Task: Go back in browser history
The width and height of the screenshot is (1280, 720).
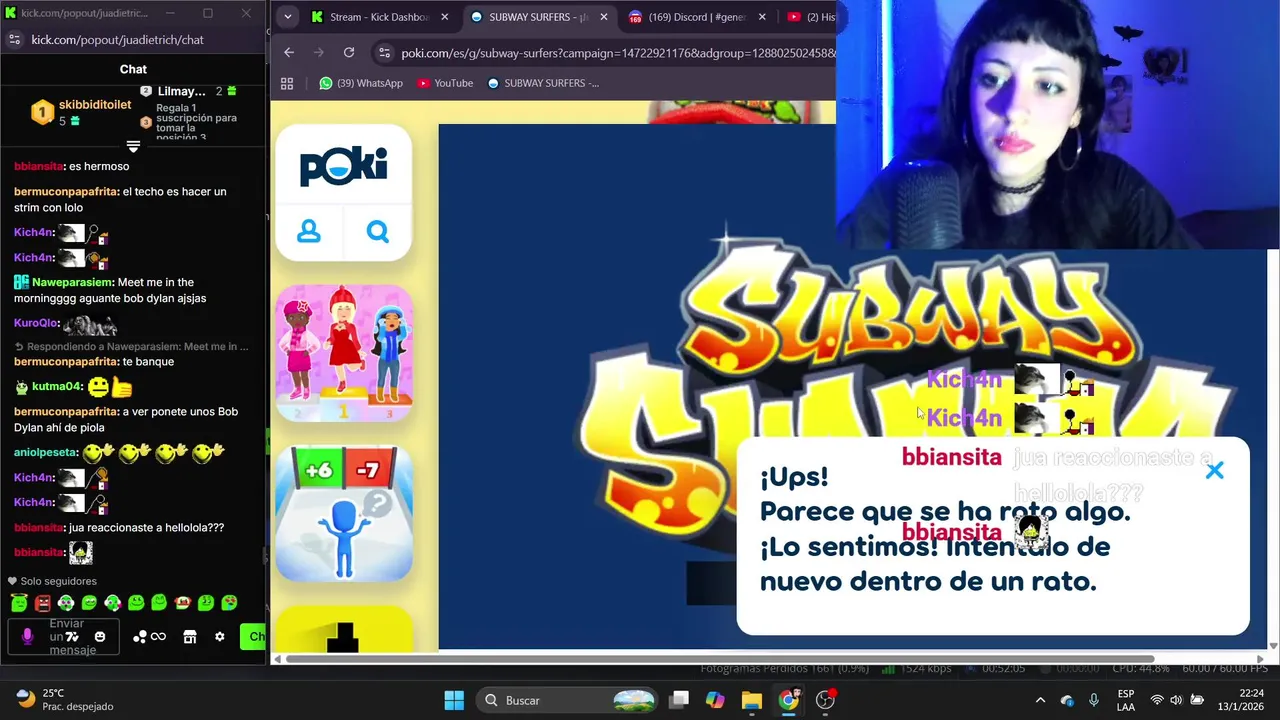Action: point(289,52)
